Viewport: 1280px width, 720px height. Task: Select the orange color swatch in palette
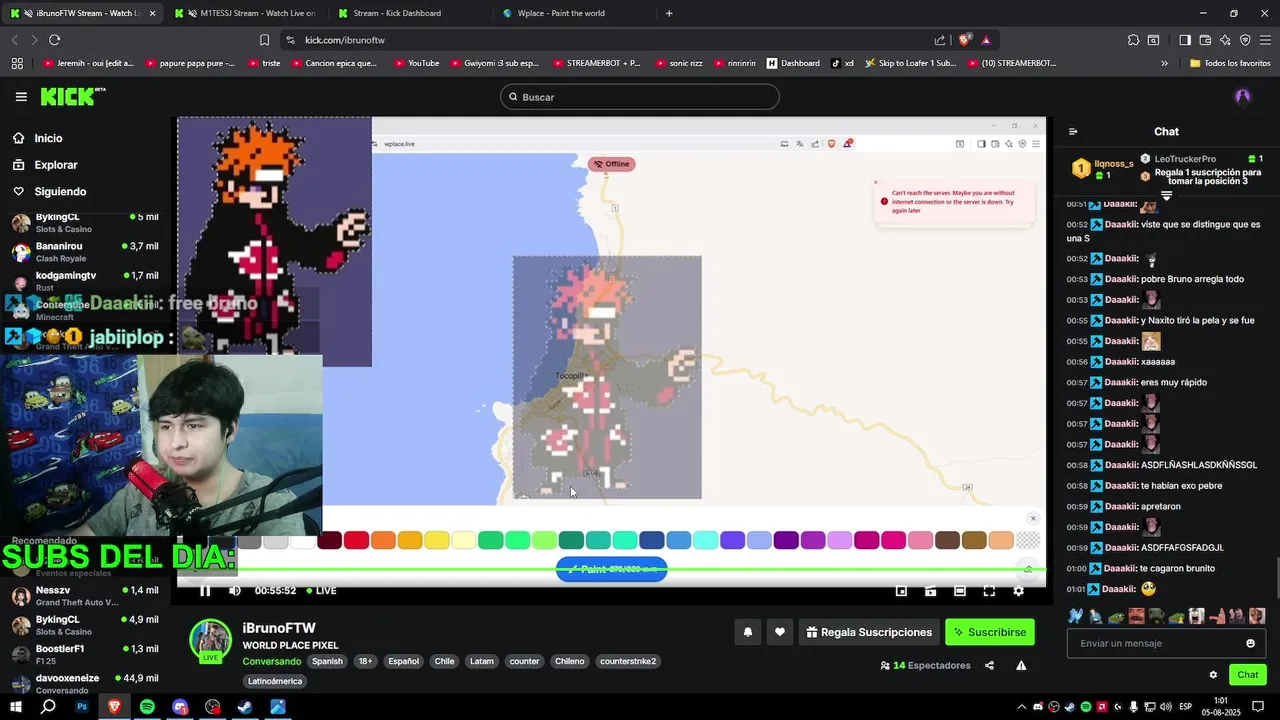click(x=383, y=541)
